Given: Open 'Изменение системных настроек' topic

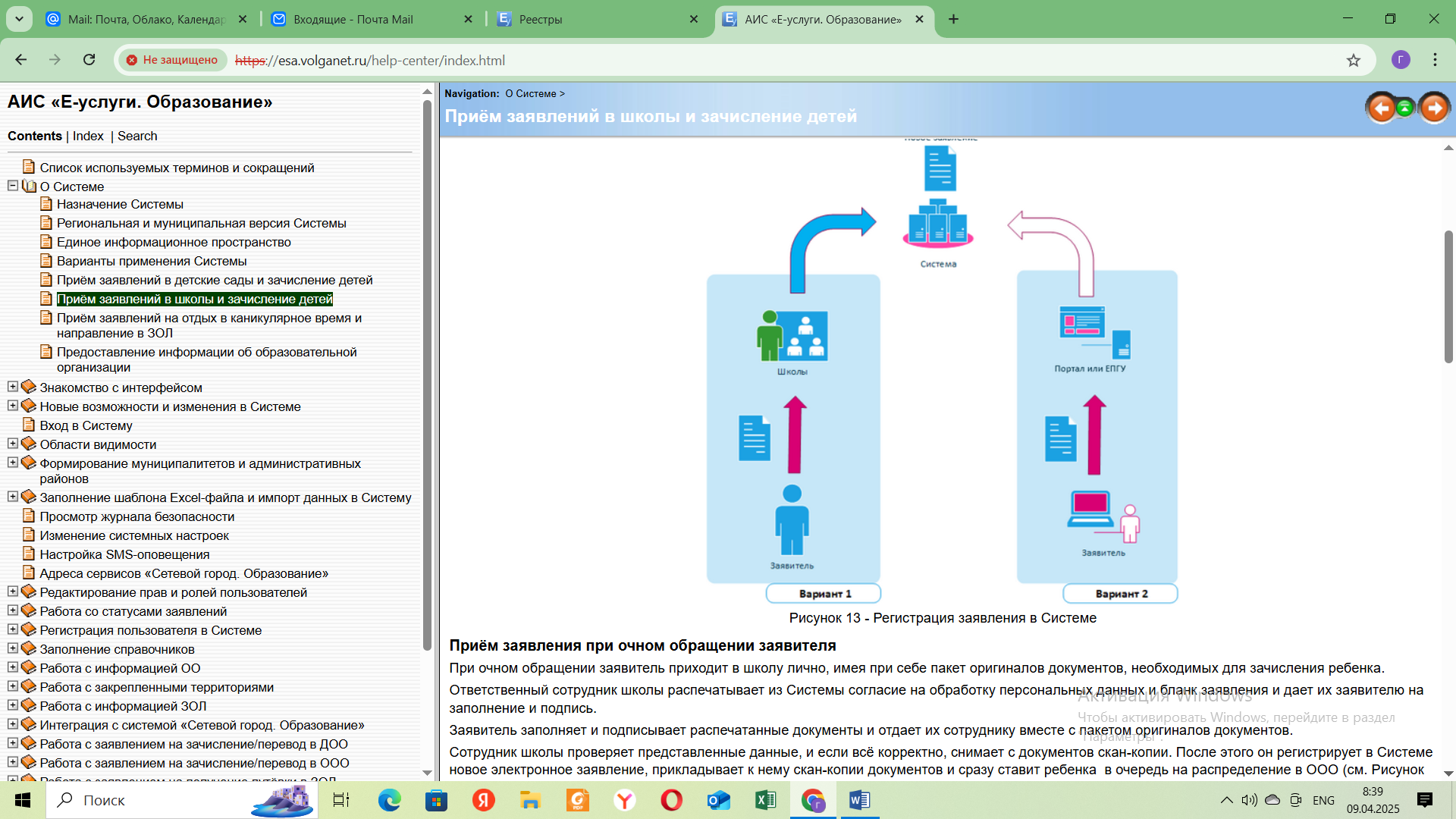Looking at the screenshot, I should point(134,535).
